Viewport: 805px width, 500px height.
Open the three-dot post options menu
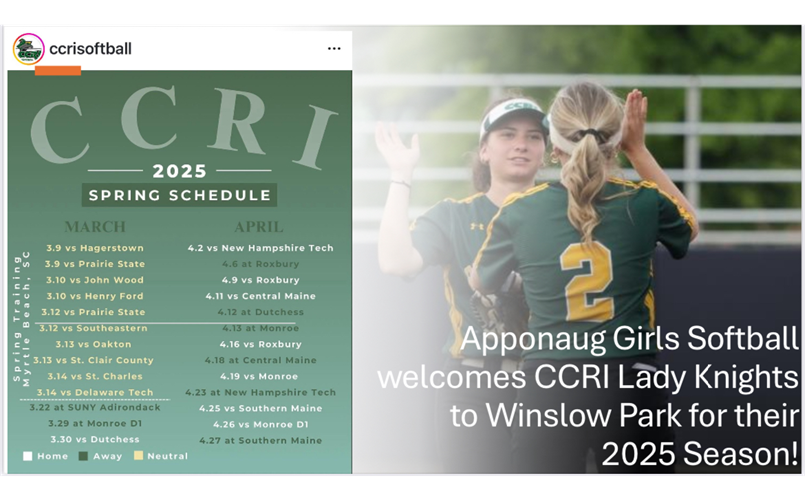334,49
